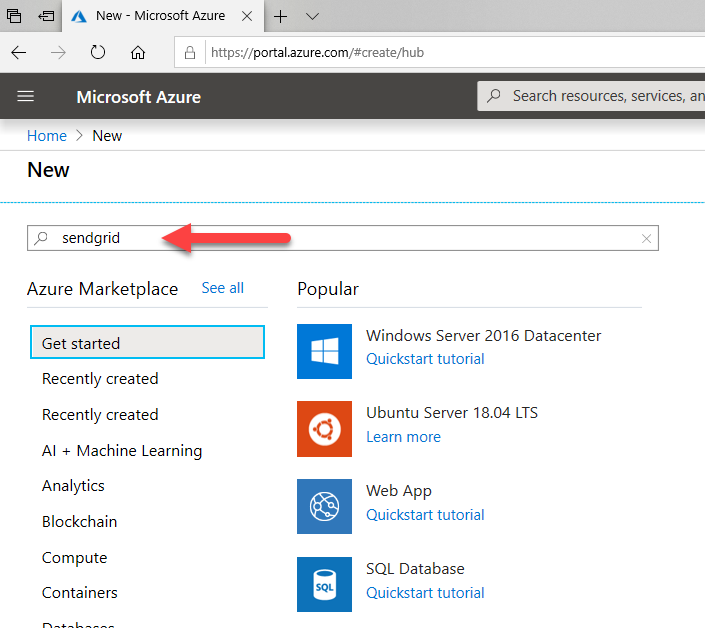This screenshot has width=705, height=628.
Task: Select the Containers category
Action: click(80, 592)
